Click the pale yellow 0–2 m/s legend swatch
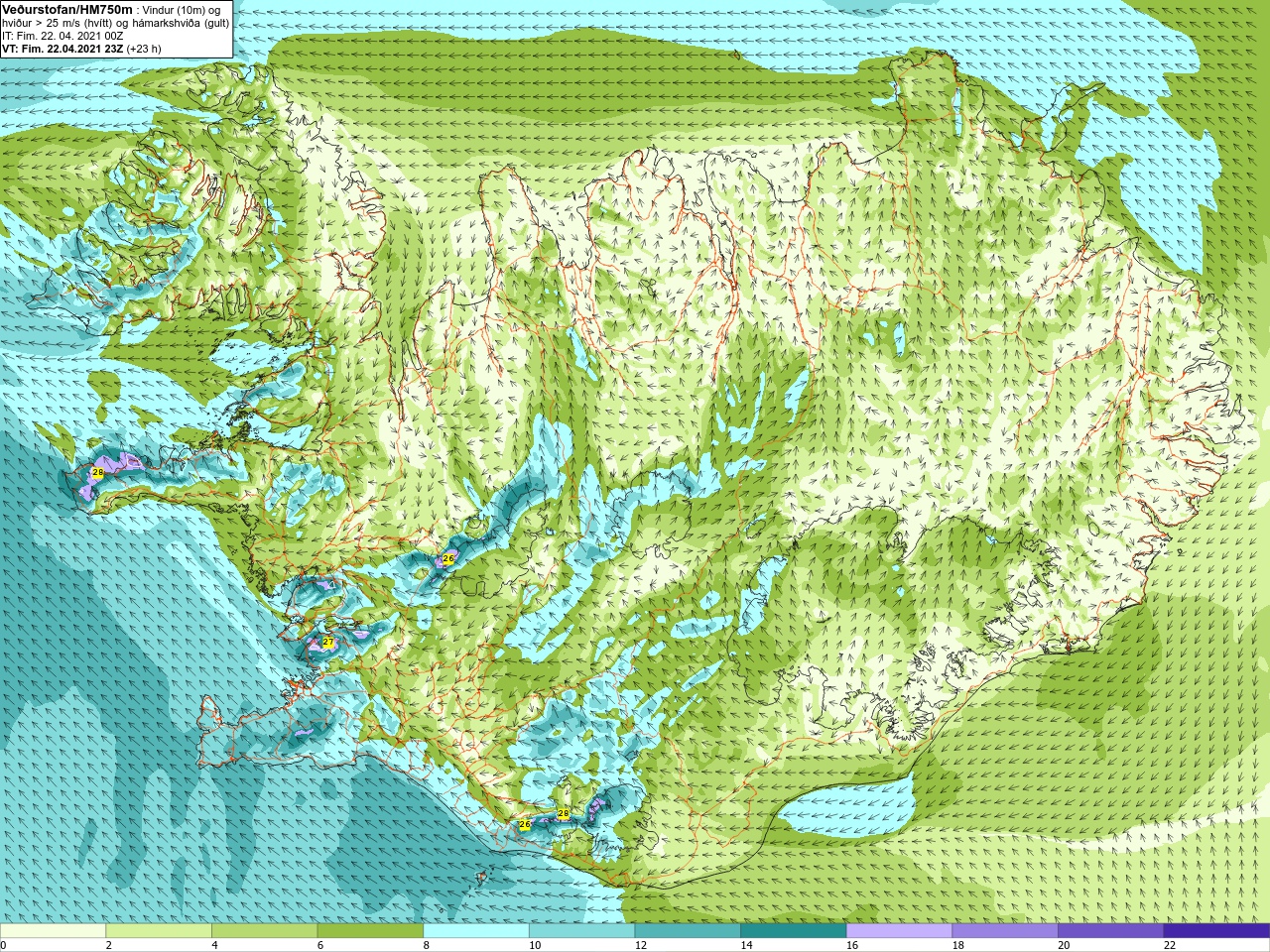 [x=53, y=931]
